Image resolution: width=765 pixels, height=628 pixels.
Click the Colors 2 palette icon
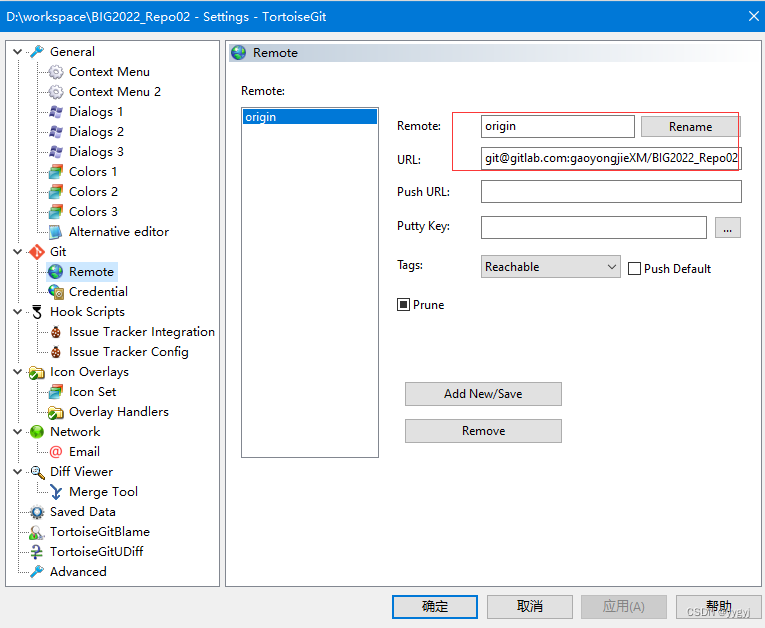tap(56, 192)
